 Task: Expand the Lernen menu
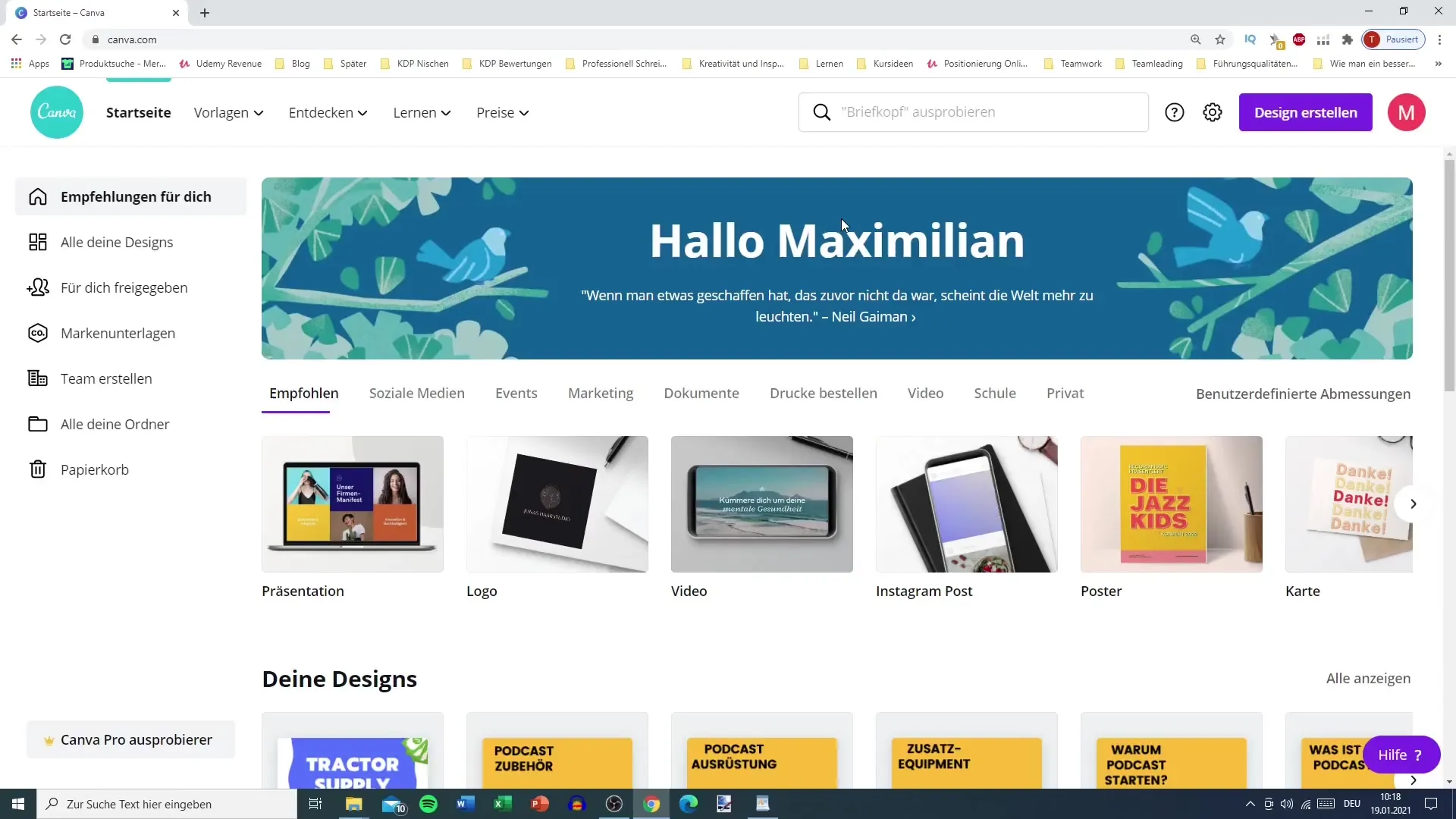pyautogui.click(x=422, y=112)
